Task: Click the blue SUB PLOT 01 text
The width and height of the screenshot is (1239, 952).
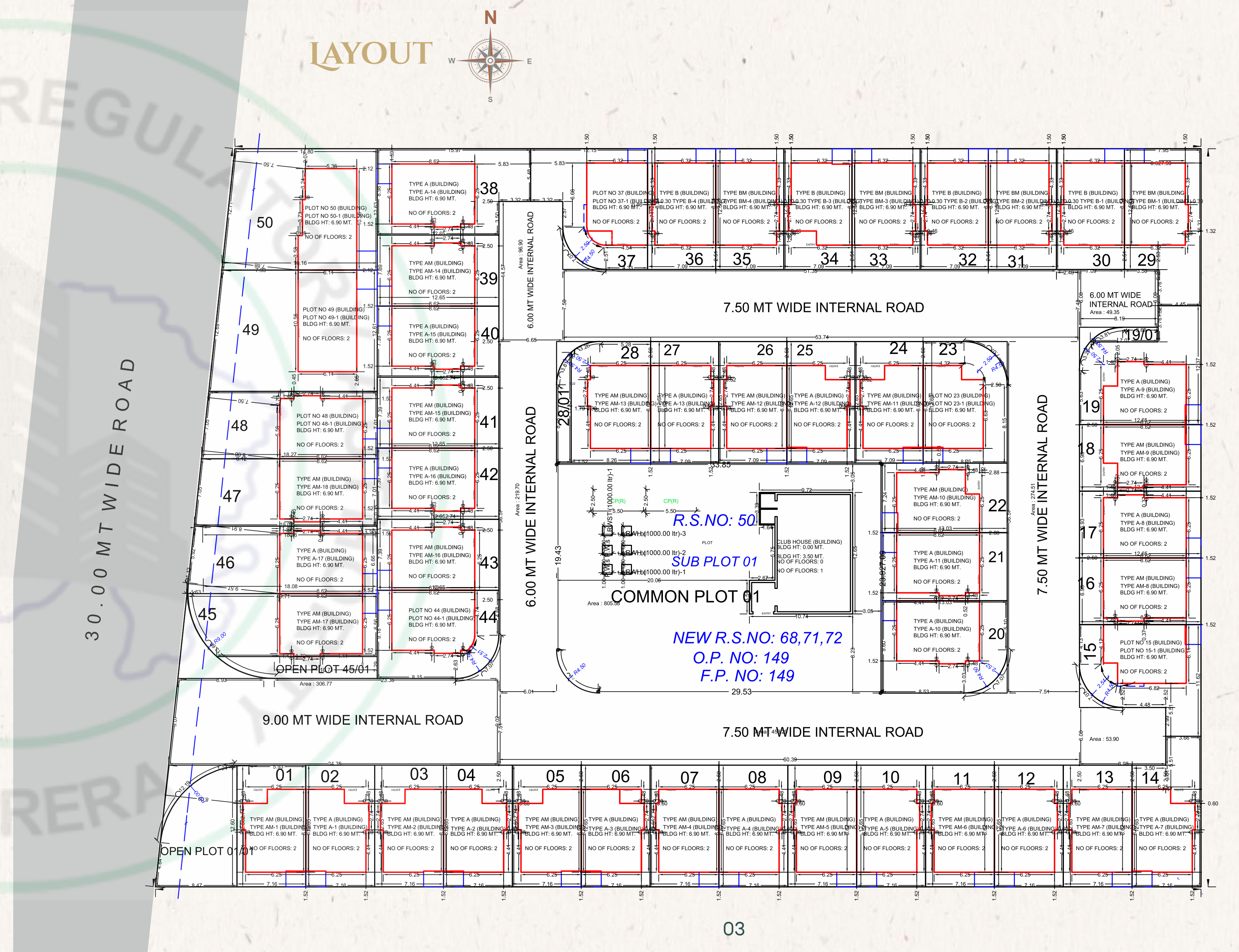Action: (x=714, y=562)
